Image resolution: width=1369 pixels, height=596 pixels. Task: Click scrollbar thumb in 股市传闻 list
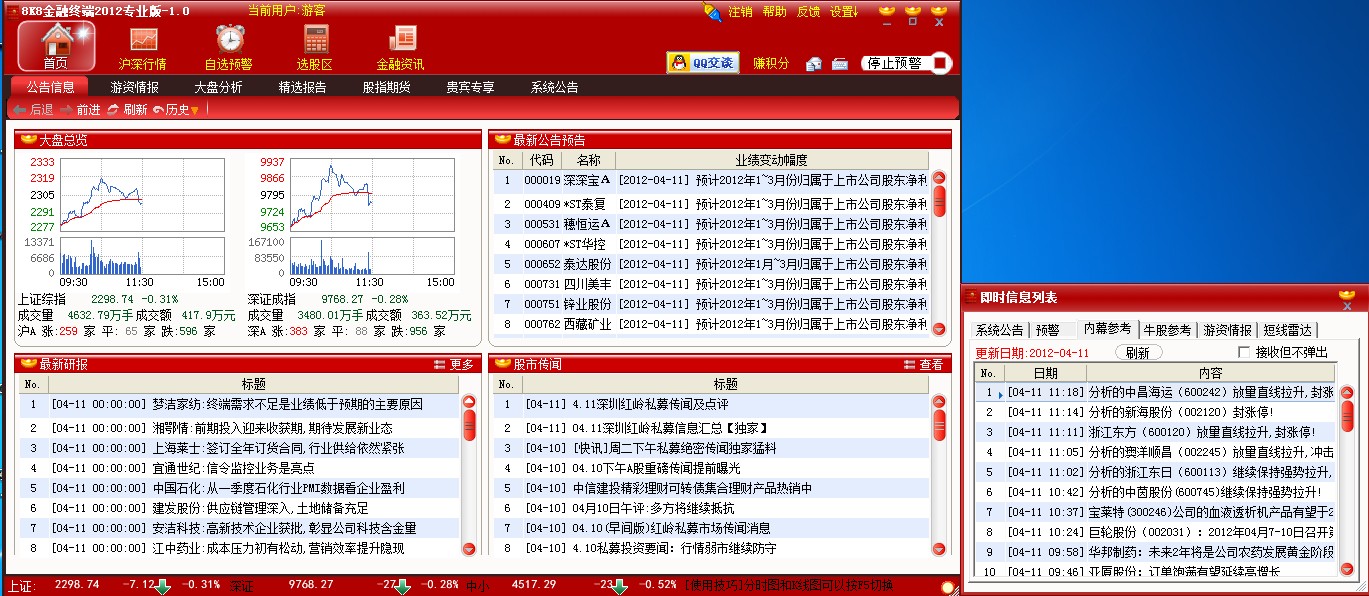939,423
